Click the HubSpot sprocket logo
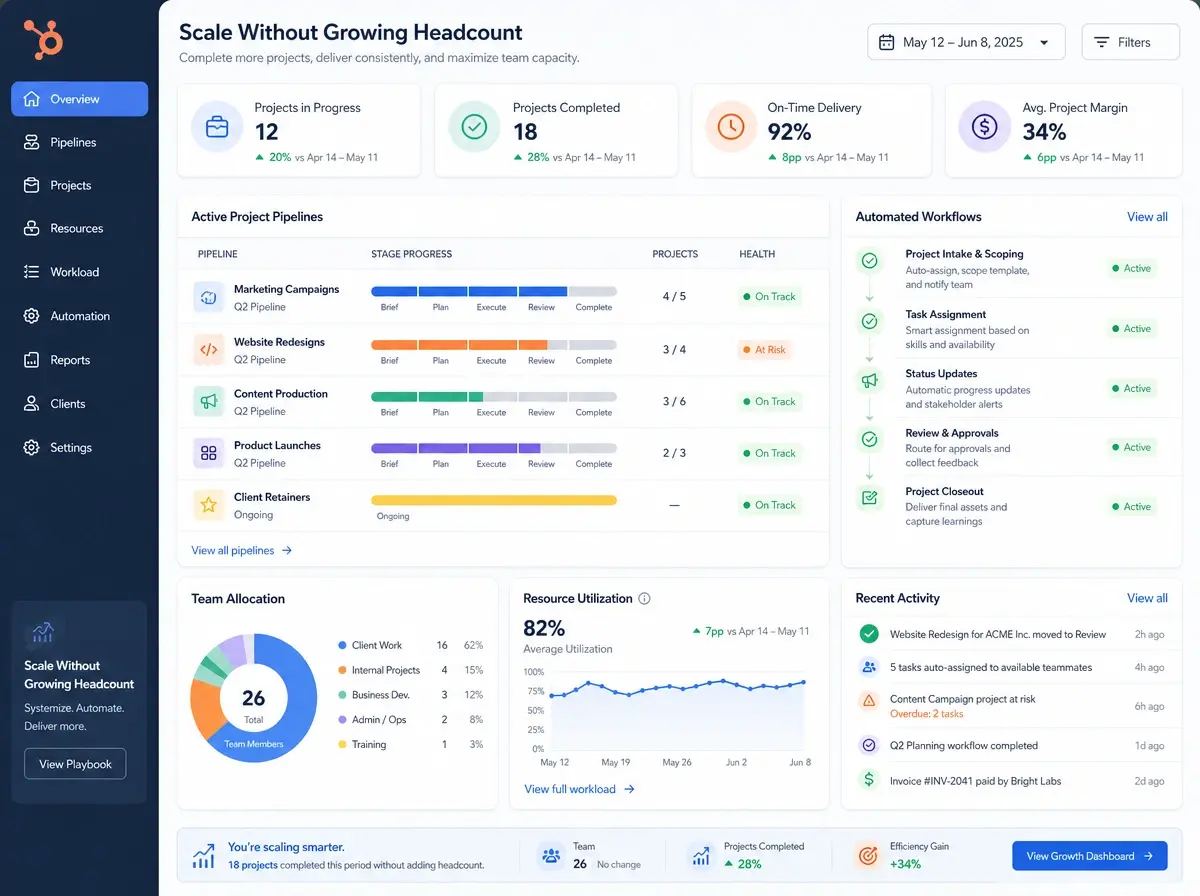The width and height of the screenshot is (1200, 896). pos(43,39)
